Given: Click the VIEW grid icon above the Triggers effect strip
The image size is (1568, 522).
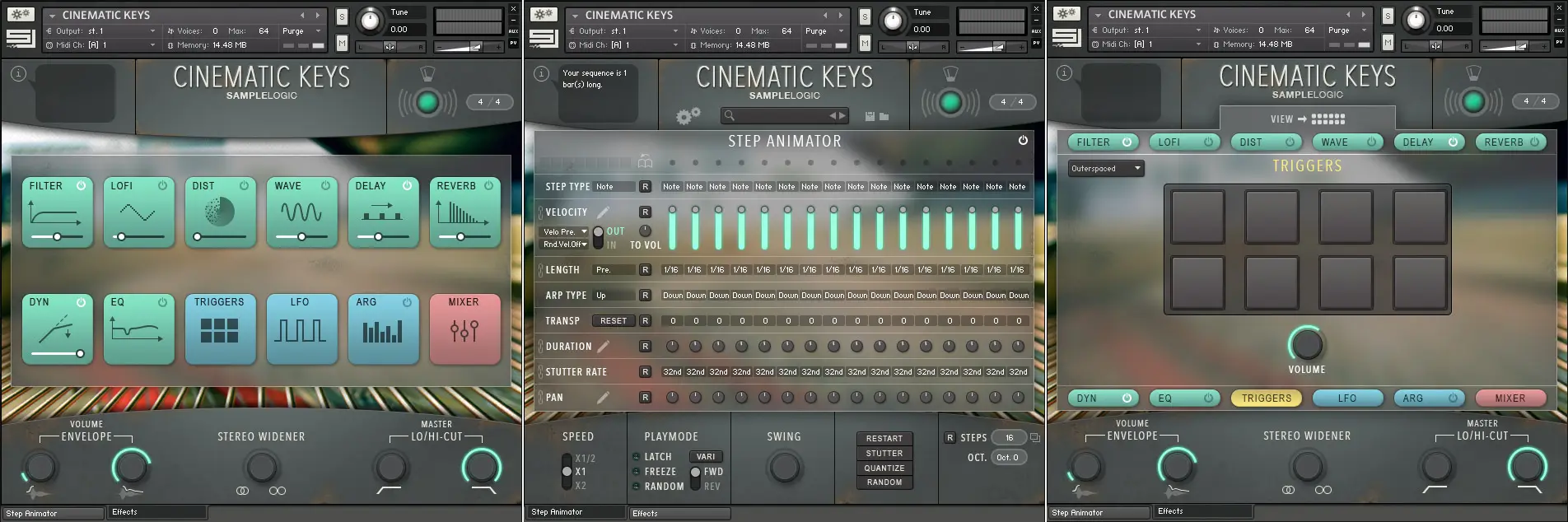Looking at the screenshot, I should point(1328,119).
